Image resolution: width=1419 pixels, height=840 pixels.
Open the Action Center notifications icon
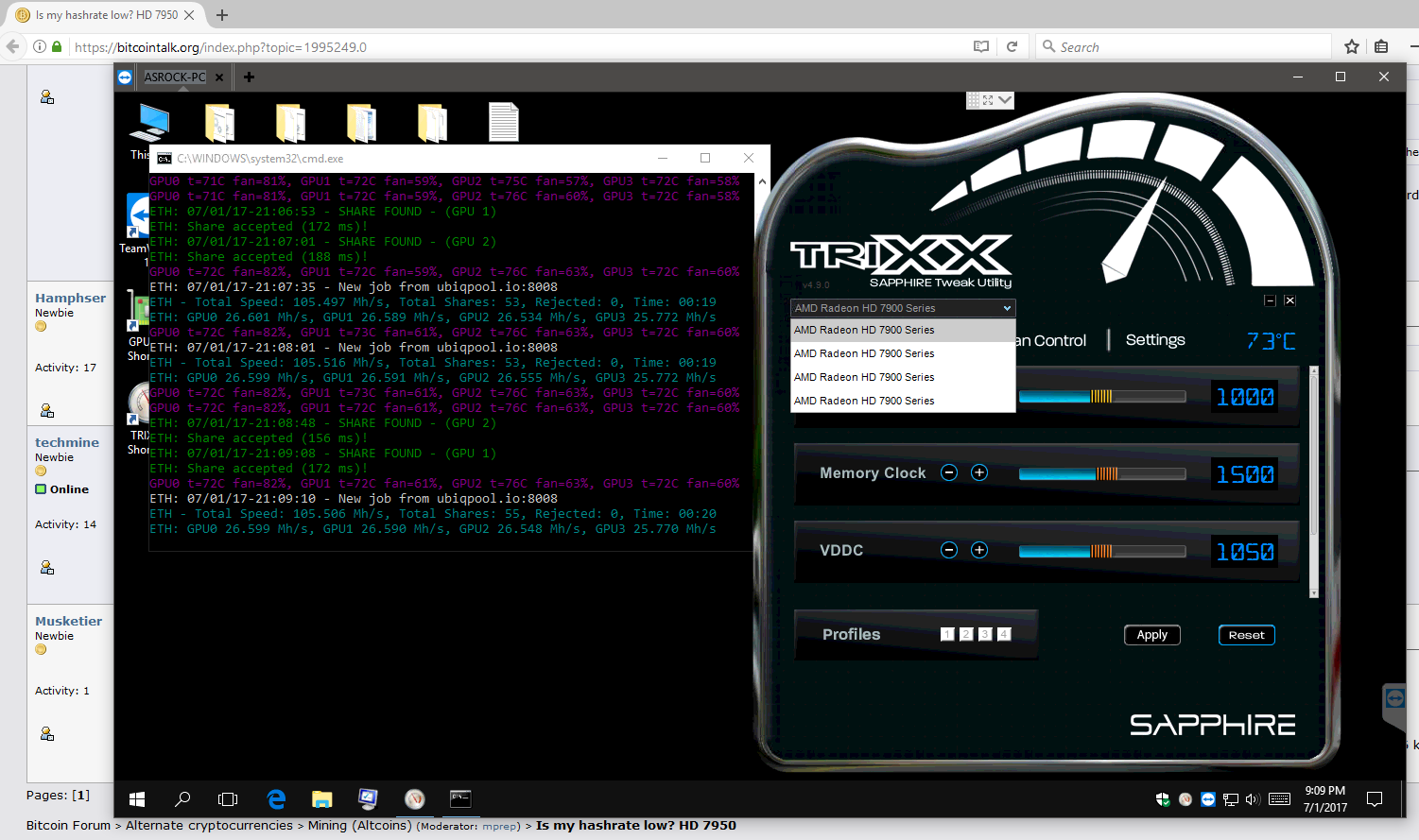coord(1375,799)
